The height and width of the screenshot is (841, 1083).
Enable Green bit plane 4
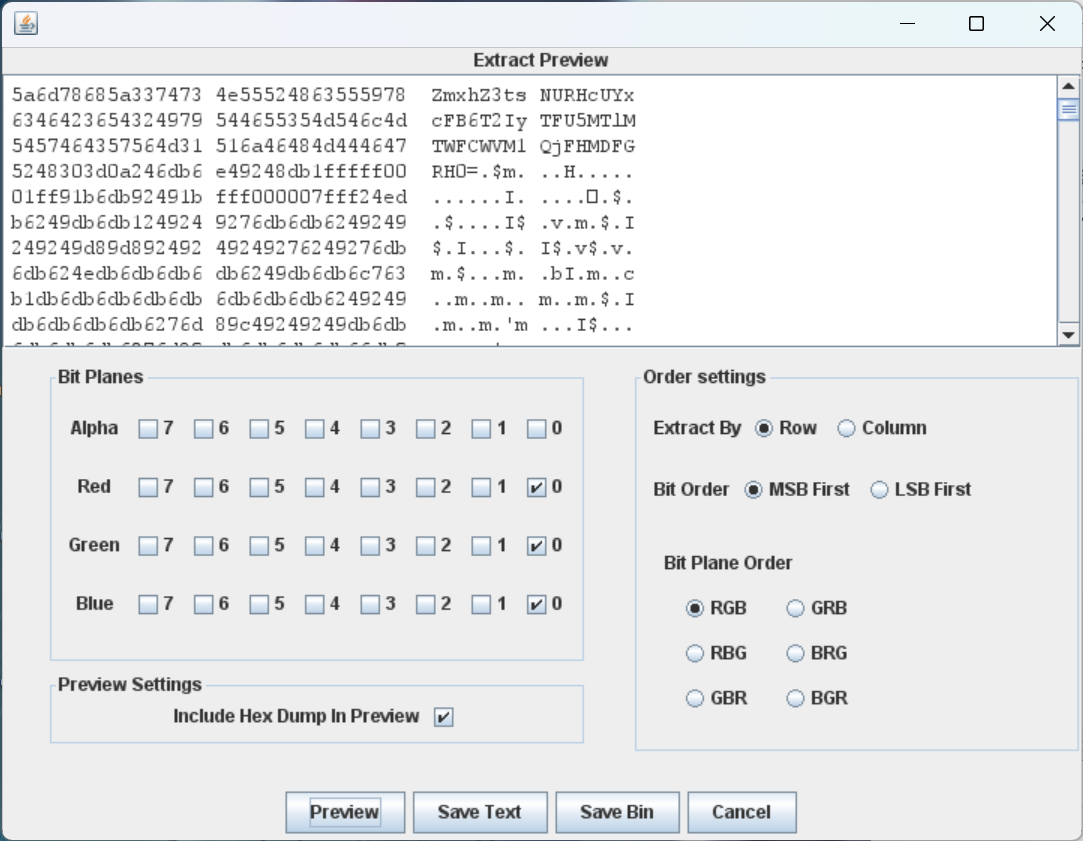(315, 546)
